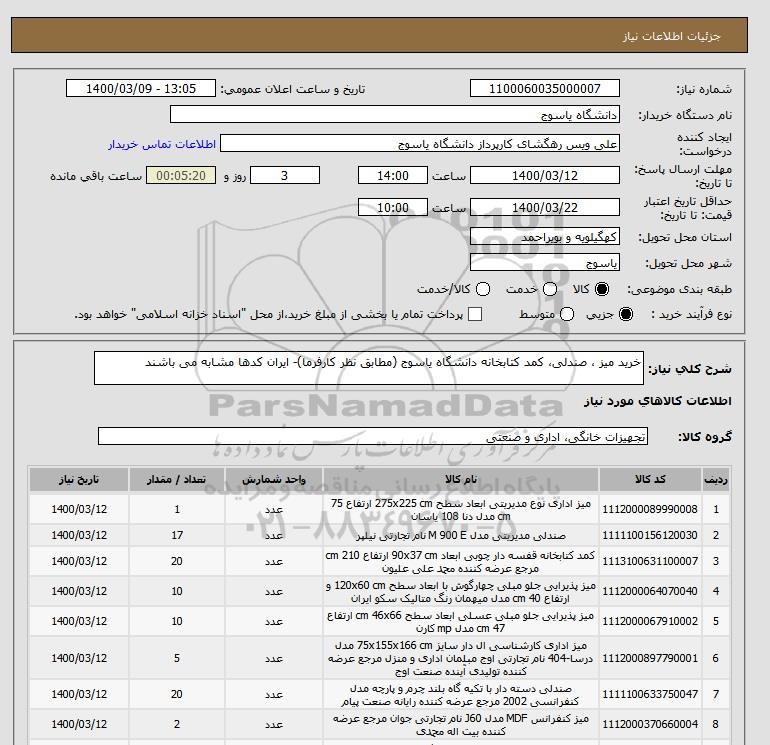Tick the Islamic treasury payment checkbox
Image resolution: width=770 pixels, height=745 pixels.
(475, 314)
